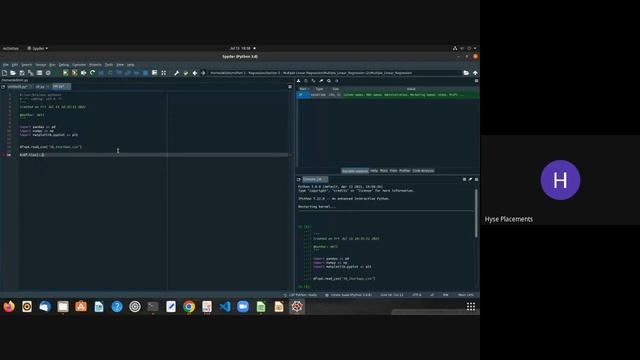The height and width of the screenshot is (360, 640).
Task: Go back to previous cursor position
Action: pyautogui.click(x=195, y=73)
